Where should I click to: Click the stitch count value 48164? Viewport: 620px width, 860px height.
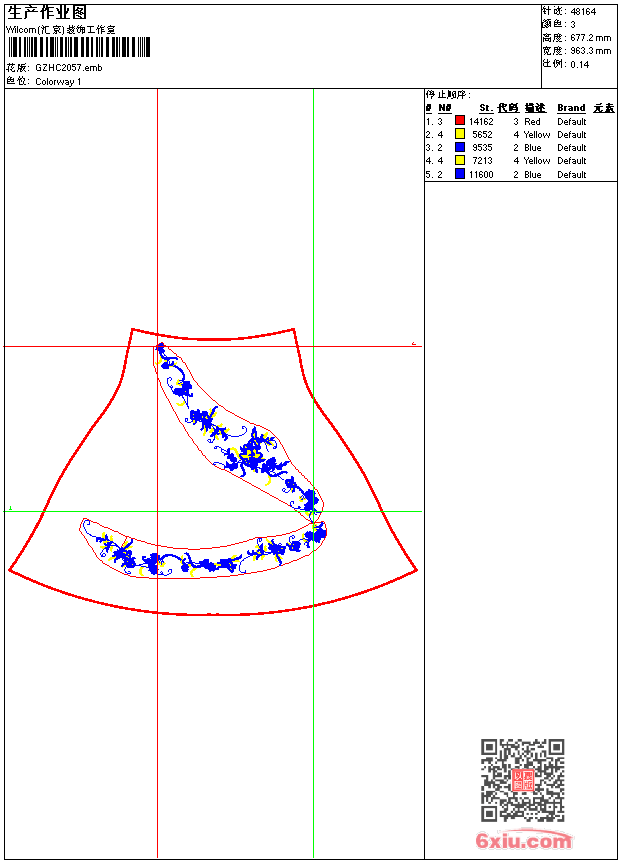pyautogui.click(x=583, y=12)
